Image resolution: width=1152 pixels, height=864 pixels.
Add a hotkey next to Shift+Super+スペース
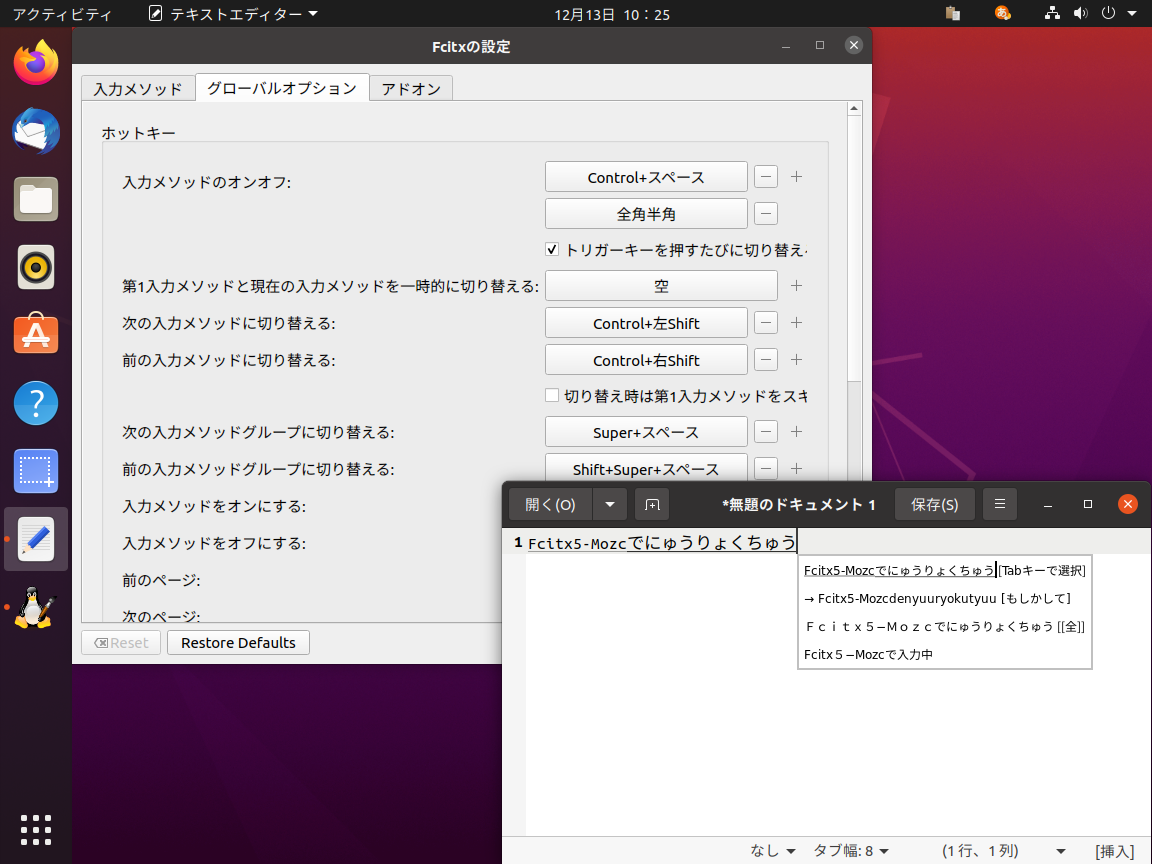[x=796, y=468]
